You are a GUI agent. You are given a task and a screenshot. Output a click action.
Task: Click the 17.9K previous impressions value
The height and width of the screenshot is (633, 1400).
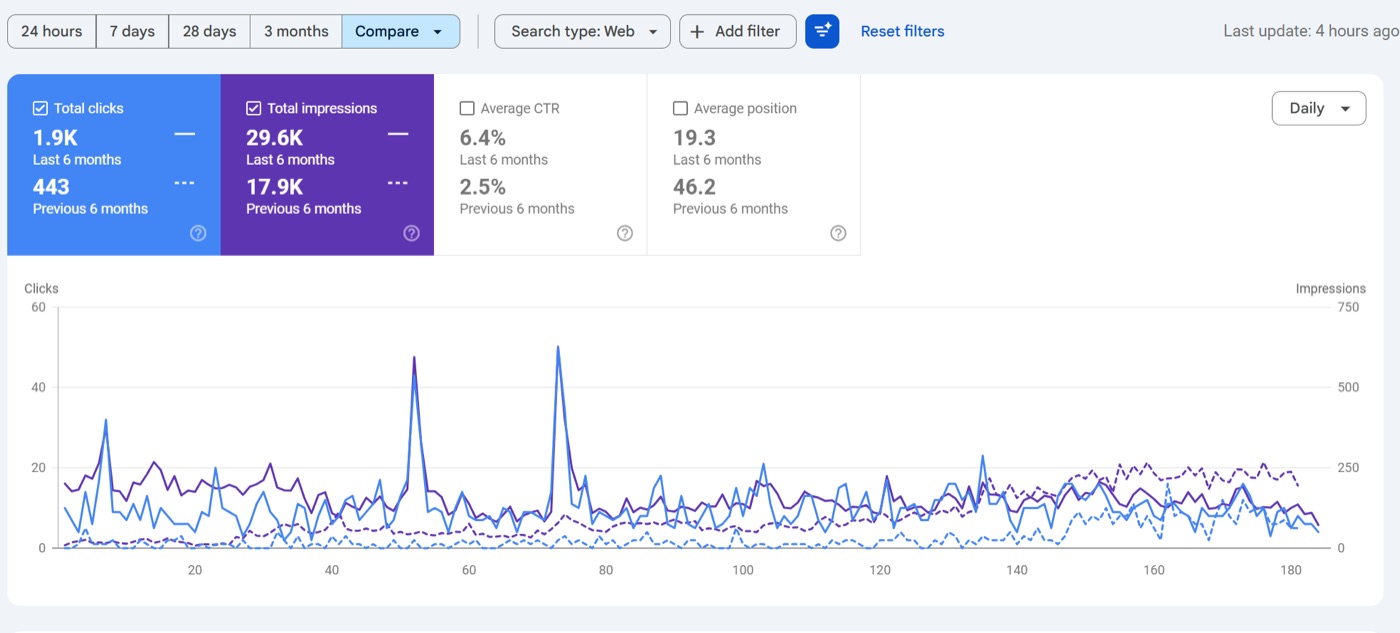coord(275,187)
